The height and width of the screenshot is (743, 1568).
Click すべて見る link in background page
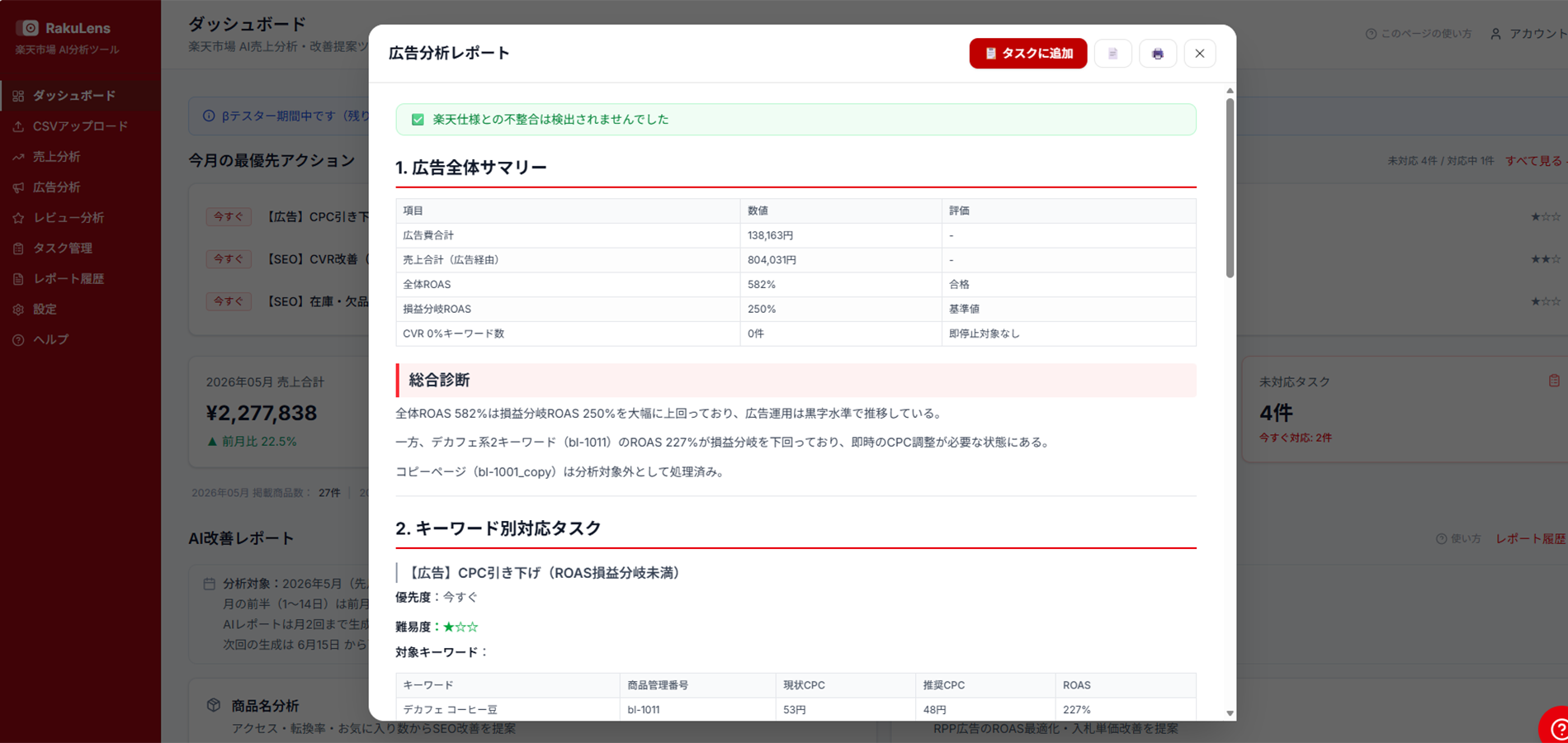coord(1536,161)
